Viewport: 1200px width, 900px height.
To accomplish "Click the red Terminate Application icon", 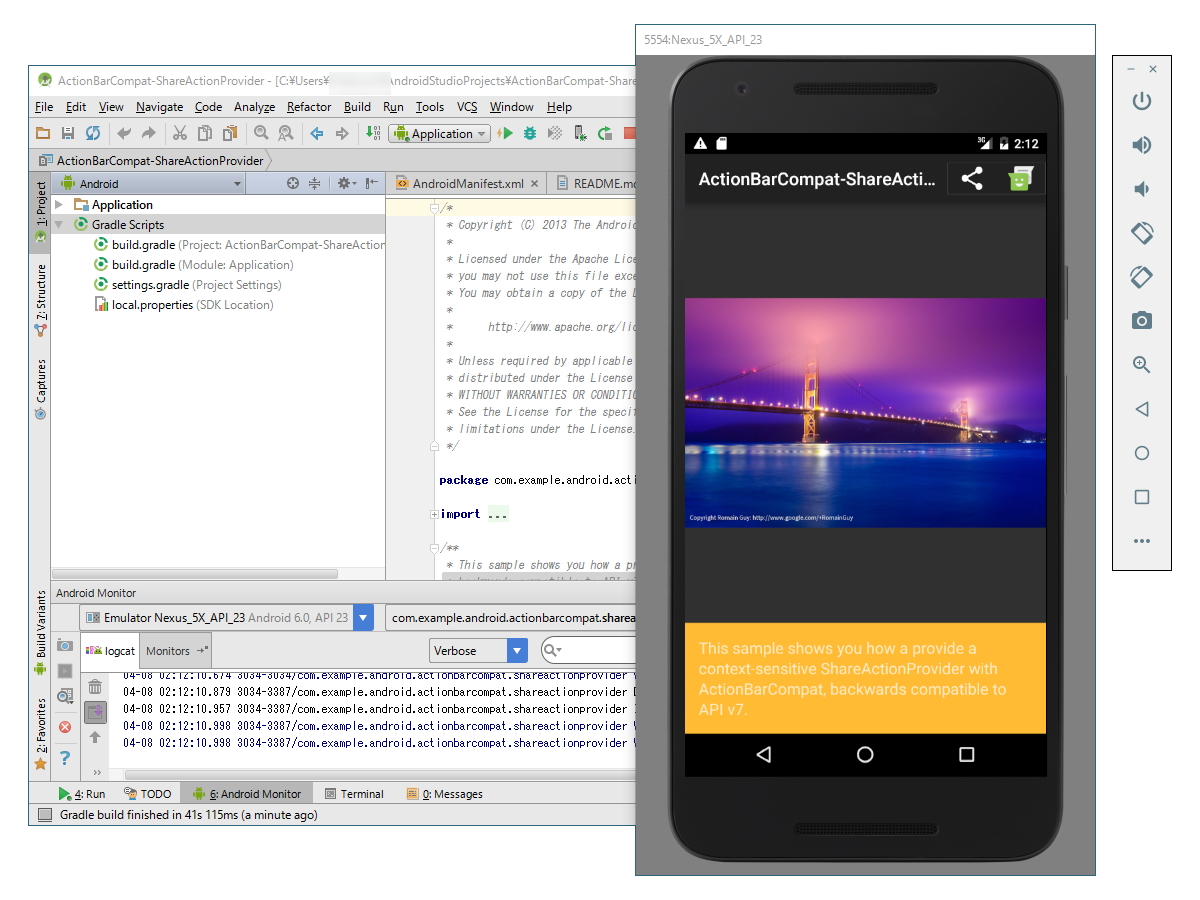I will [x=65, y=727].
